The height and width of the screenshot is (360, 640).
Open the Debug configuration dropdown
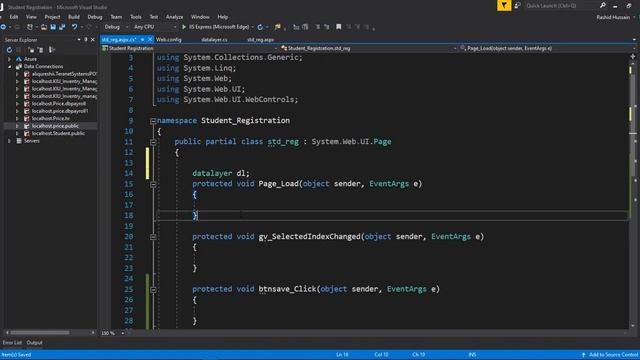pos(127,27)
